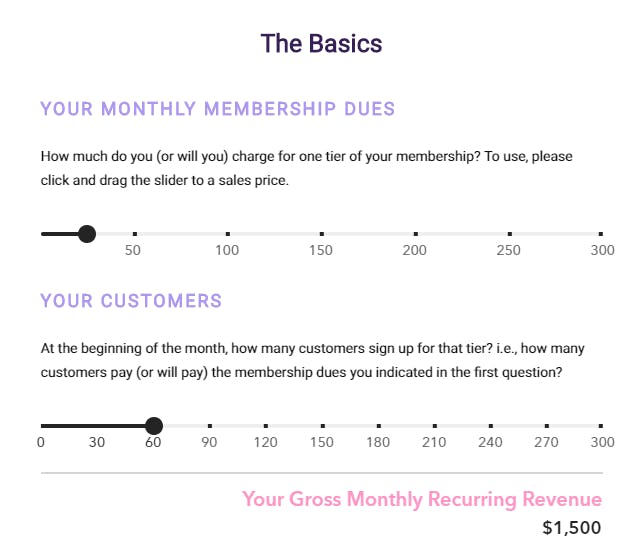The image size is (644, 552).
Task: Set customers slider to 300 tick
Action: 601,426
